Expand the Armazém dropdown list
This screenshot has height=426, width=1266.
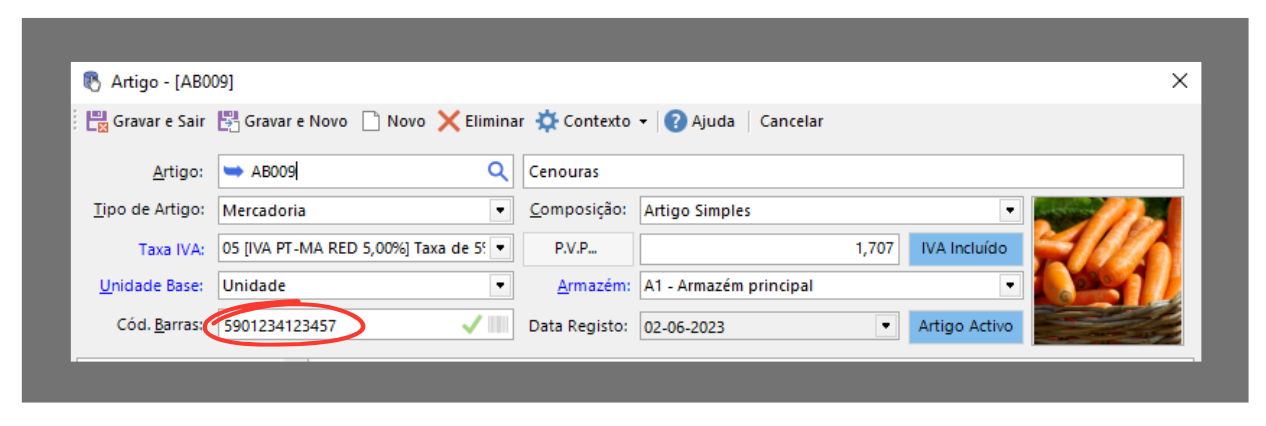click(x=1010, y=286)
